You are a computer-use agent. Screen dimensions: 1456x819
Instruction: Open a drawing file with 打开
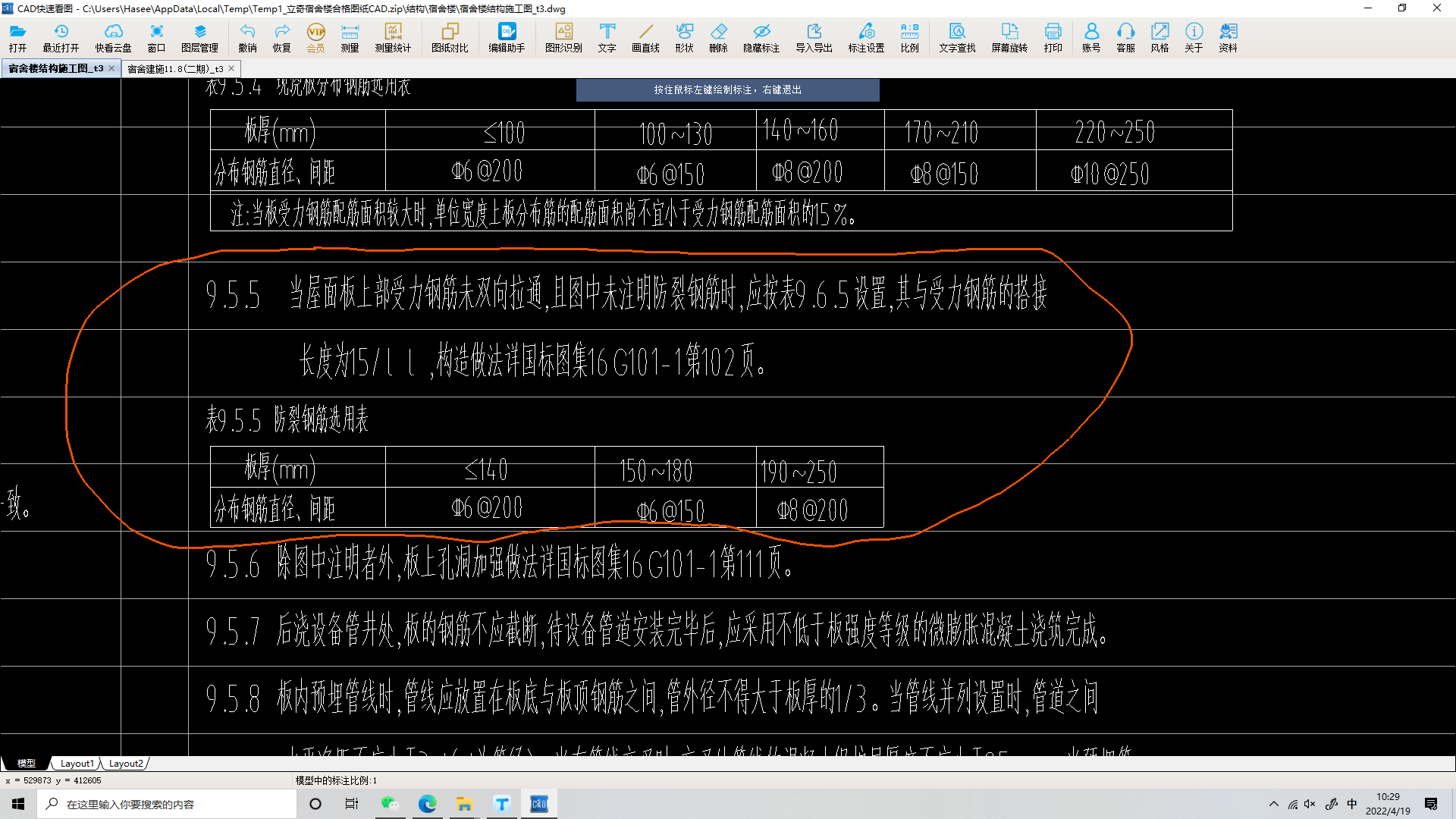tap(17, 37)
